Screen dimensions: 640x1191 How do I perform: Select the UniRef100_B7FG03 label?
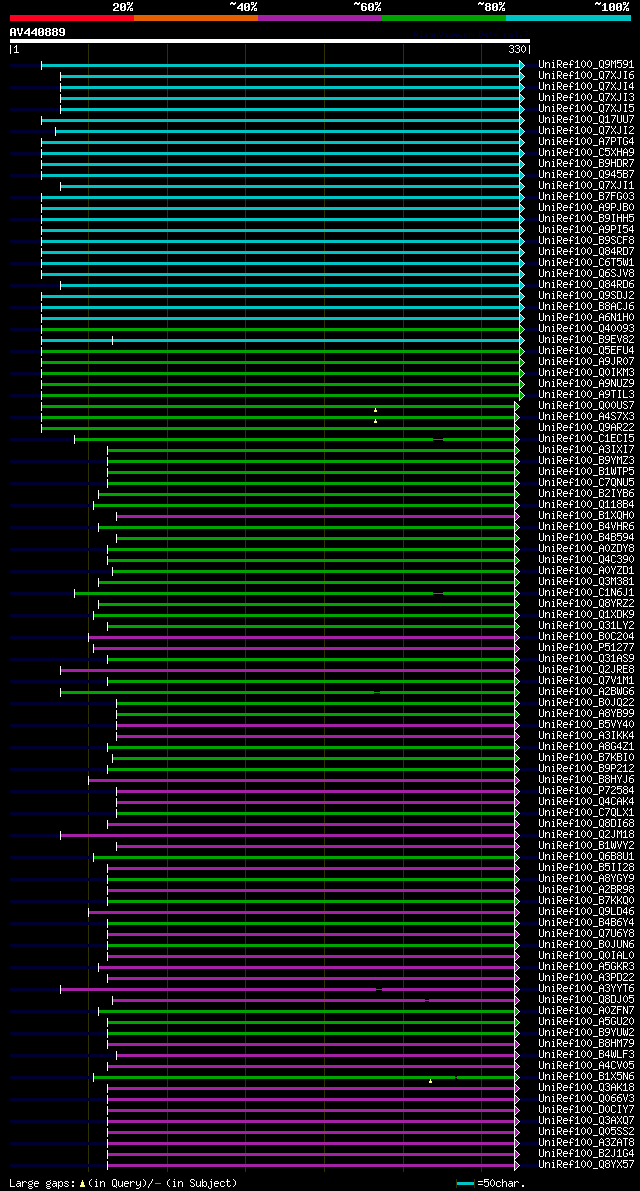point(586,197)
